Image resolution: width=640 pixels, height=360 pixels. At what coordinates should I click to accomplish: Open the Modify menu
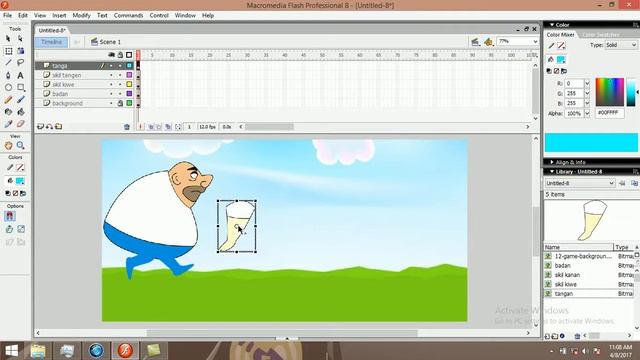pyautogui.click(x=81, y=15)
